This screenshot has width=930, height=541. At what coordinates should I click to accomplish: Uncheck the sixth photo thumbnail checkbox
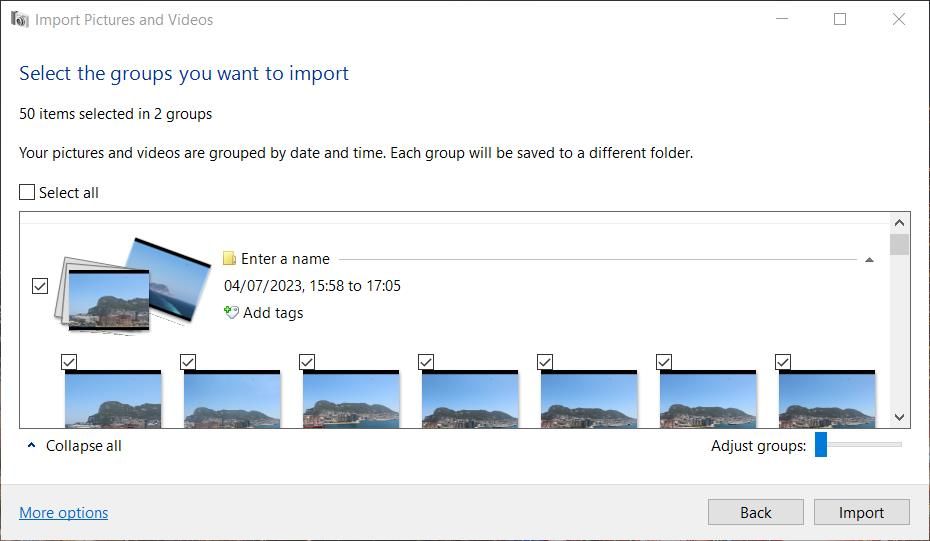[664, 362]
